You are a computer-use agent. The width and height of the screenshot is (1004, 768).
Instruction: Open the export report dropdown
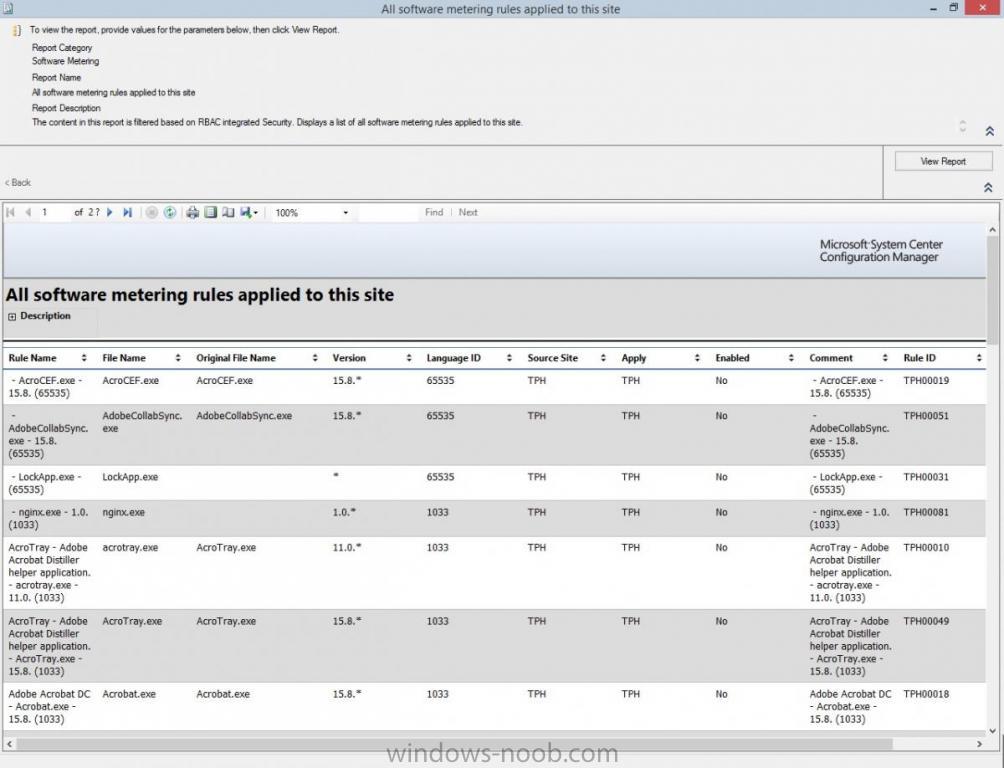coord(248,213)
